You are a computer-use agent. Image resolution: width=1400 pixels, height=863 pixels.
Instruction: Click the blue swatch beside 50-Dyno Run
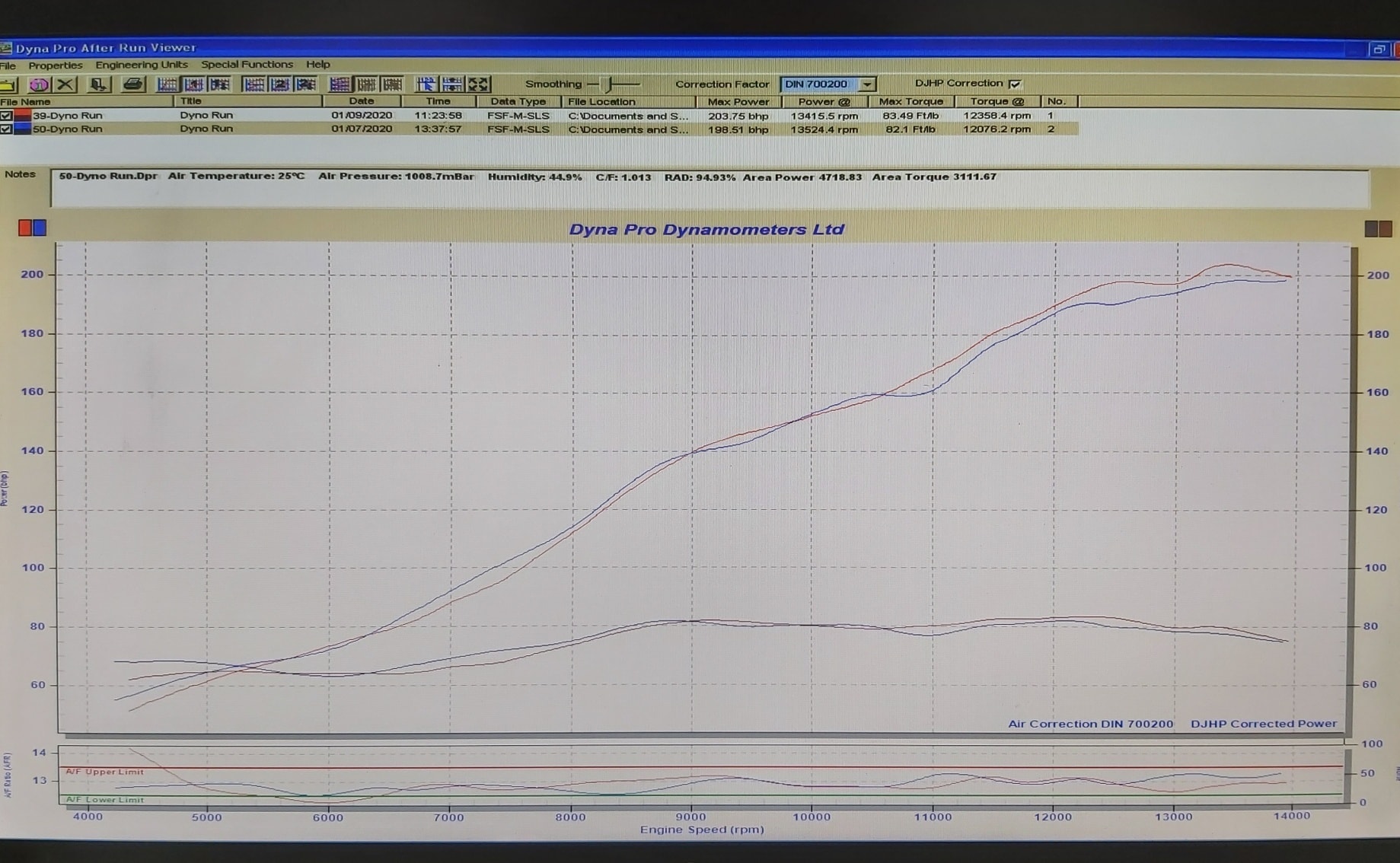[23, 129]
